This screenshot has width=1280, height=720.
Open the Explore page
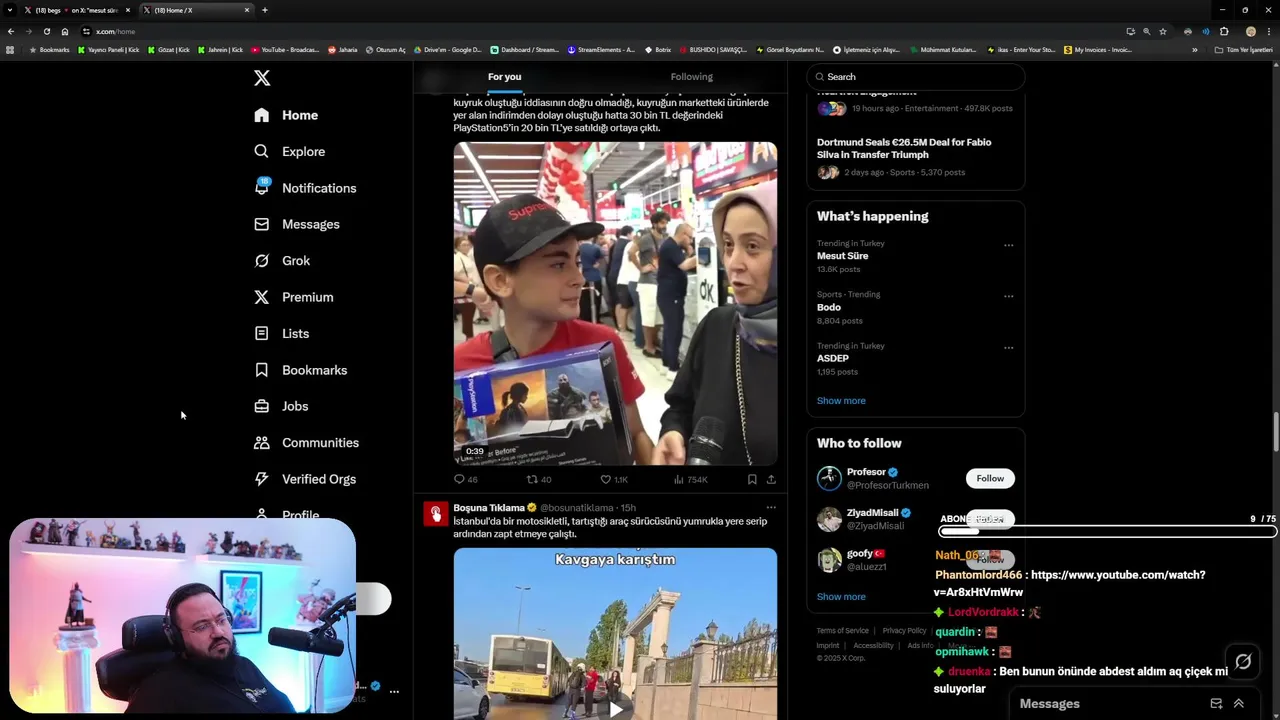(x=289, y=151)
